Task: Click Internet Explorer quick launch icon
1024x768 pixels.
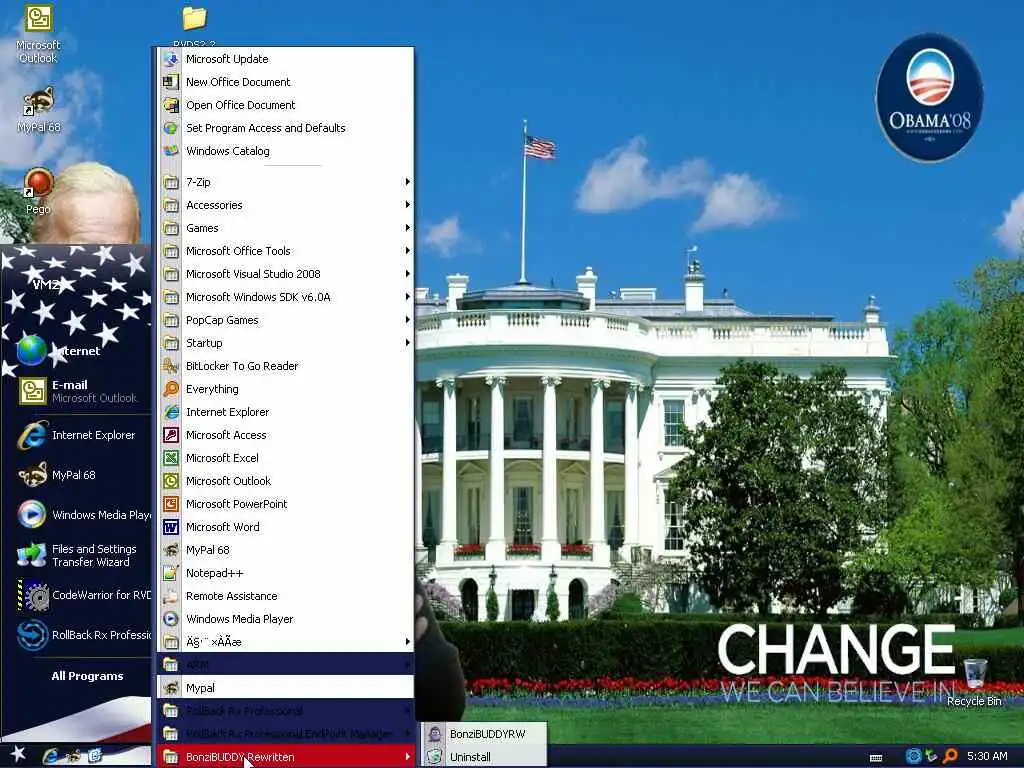Action: [x=52, y=756]
